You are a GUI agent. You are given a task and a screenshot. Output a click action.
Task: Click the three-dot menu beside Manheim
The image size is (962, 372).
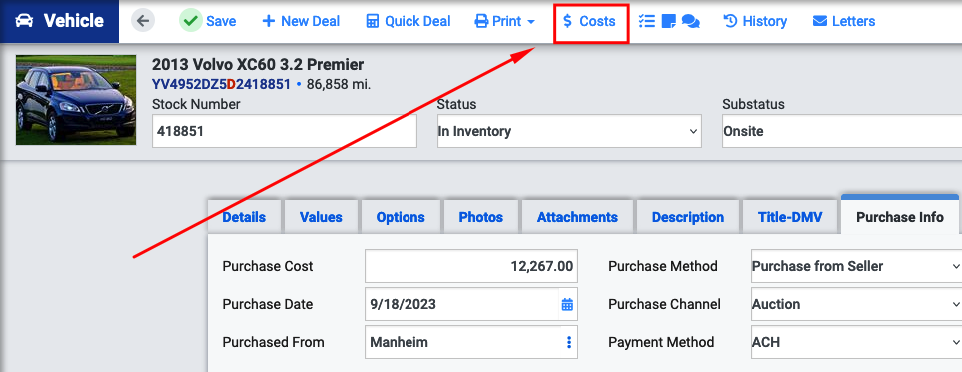point(569,343)
